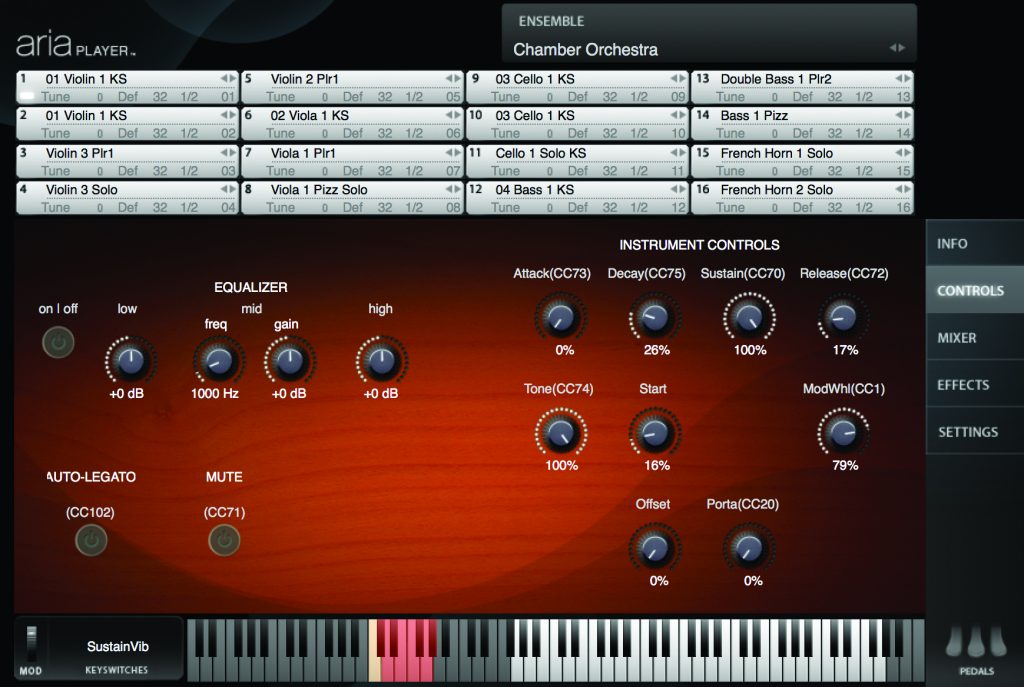Click the Tone(CC74) knob

[560, 432]
